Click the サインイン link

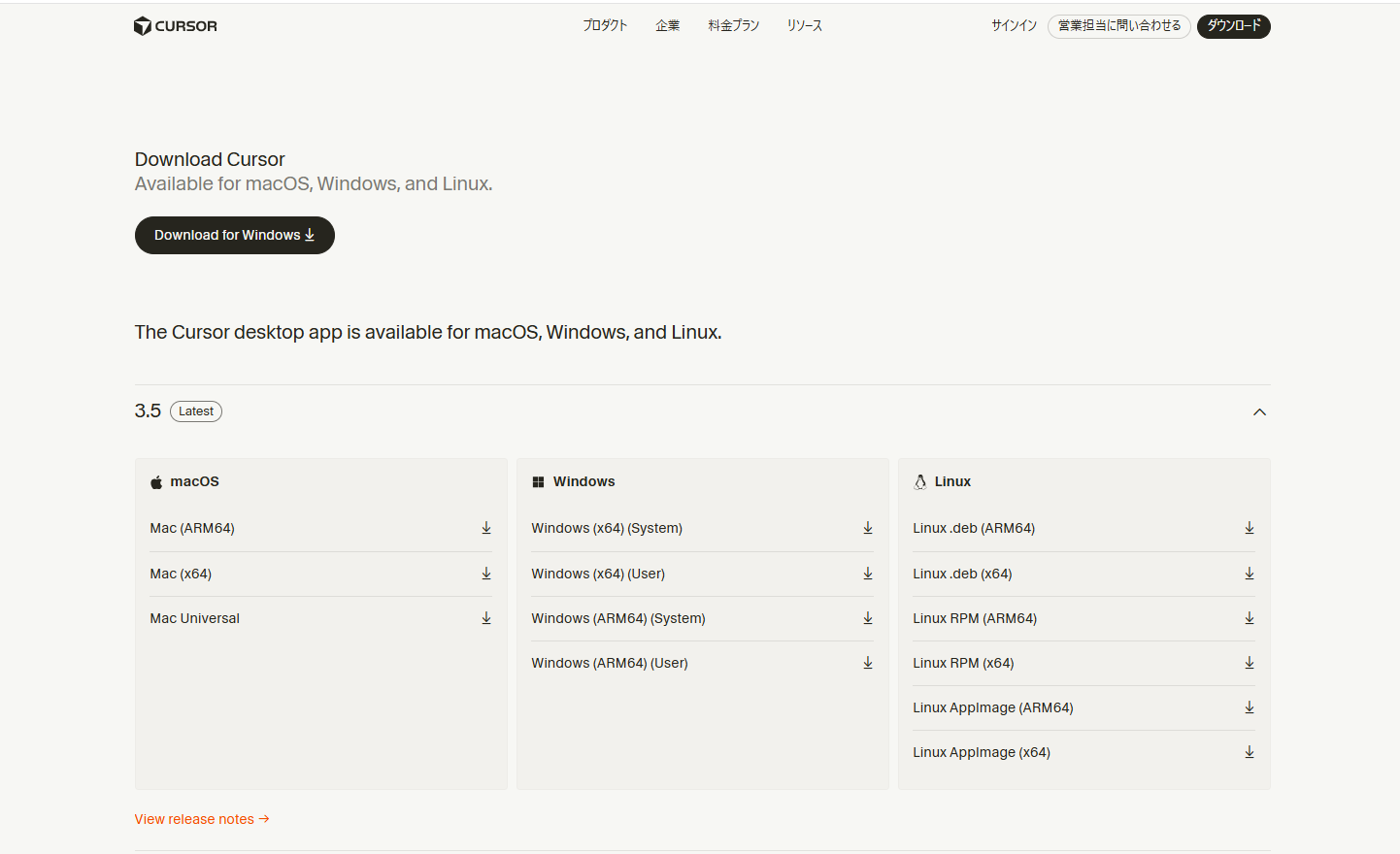click(1014, 26)
